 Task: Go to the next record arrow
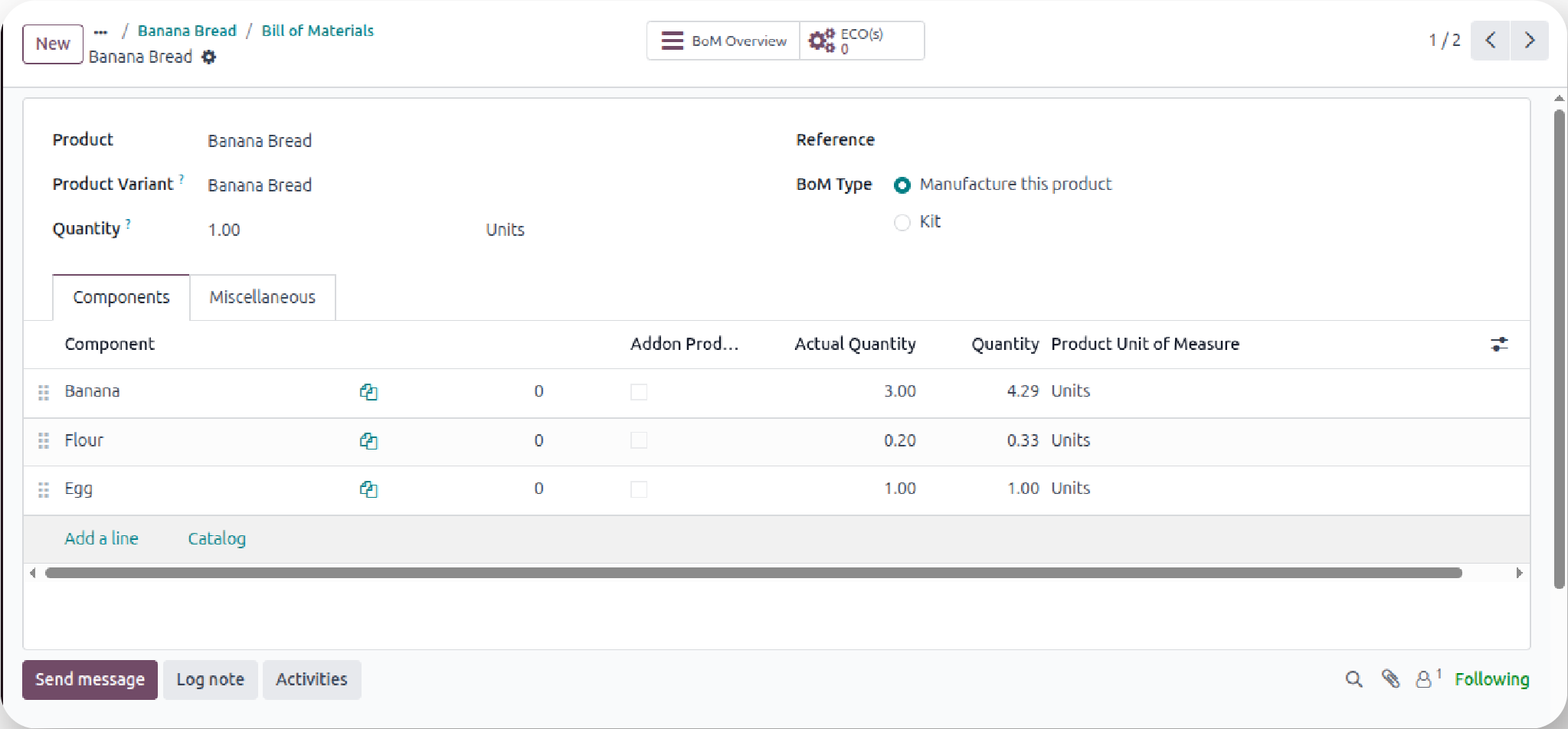coord(1529,41)
